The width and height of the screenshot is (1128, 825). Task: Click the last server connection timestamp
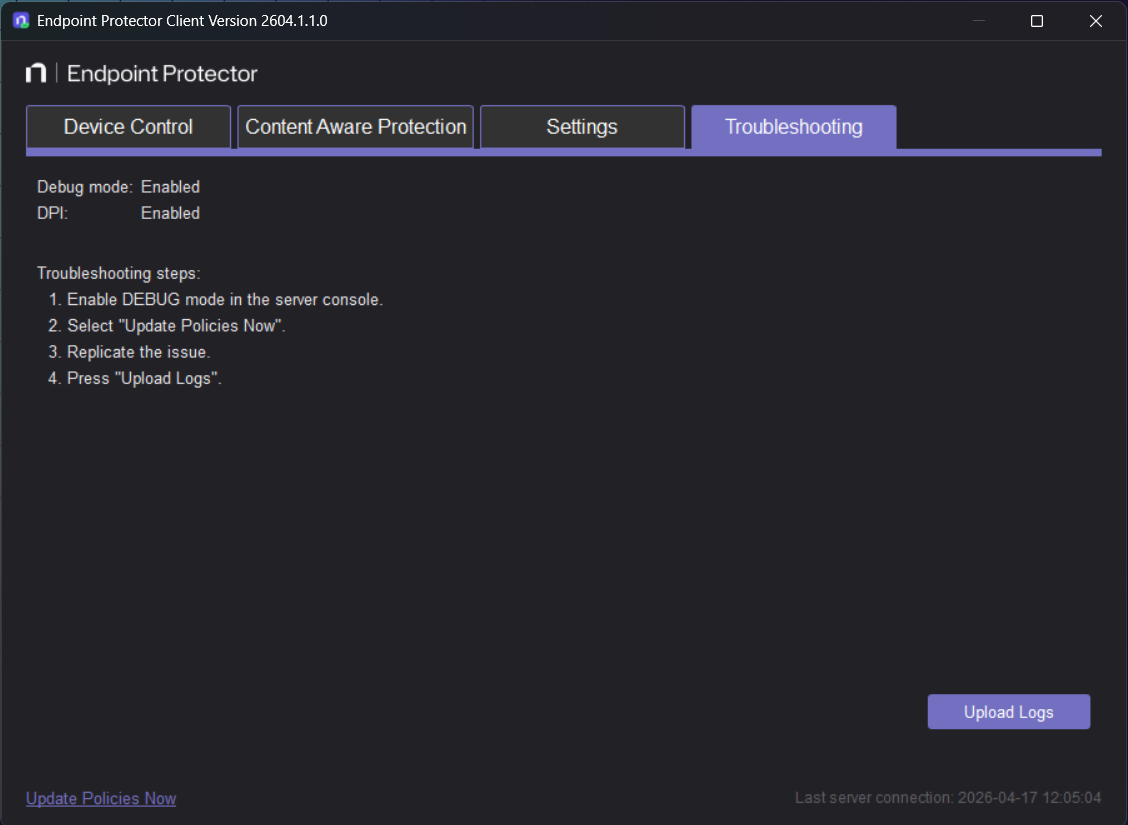point(947,797)
